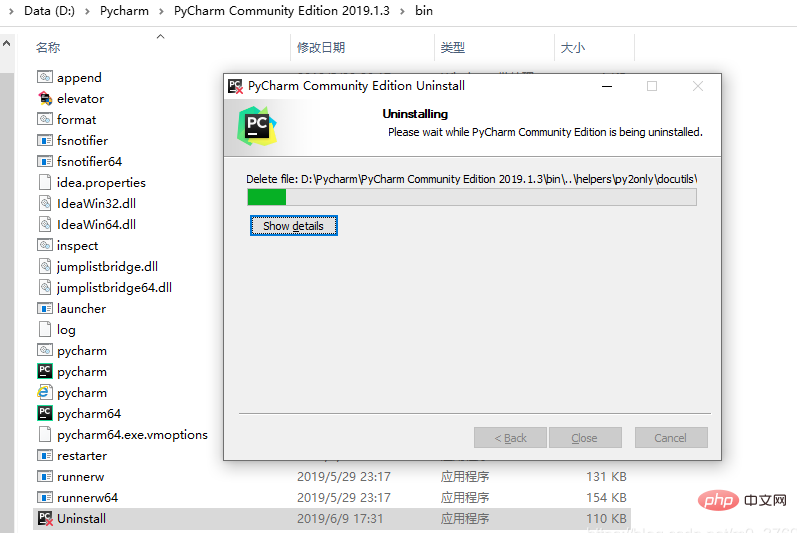797x533 pixels.
Task: Click the PyCharm logo in uninstall header
Action: pos(257,125)
